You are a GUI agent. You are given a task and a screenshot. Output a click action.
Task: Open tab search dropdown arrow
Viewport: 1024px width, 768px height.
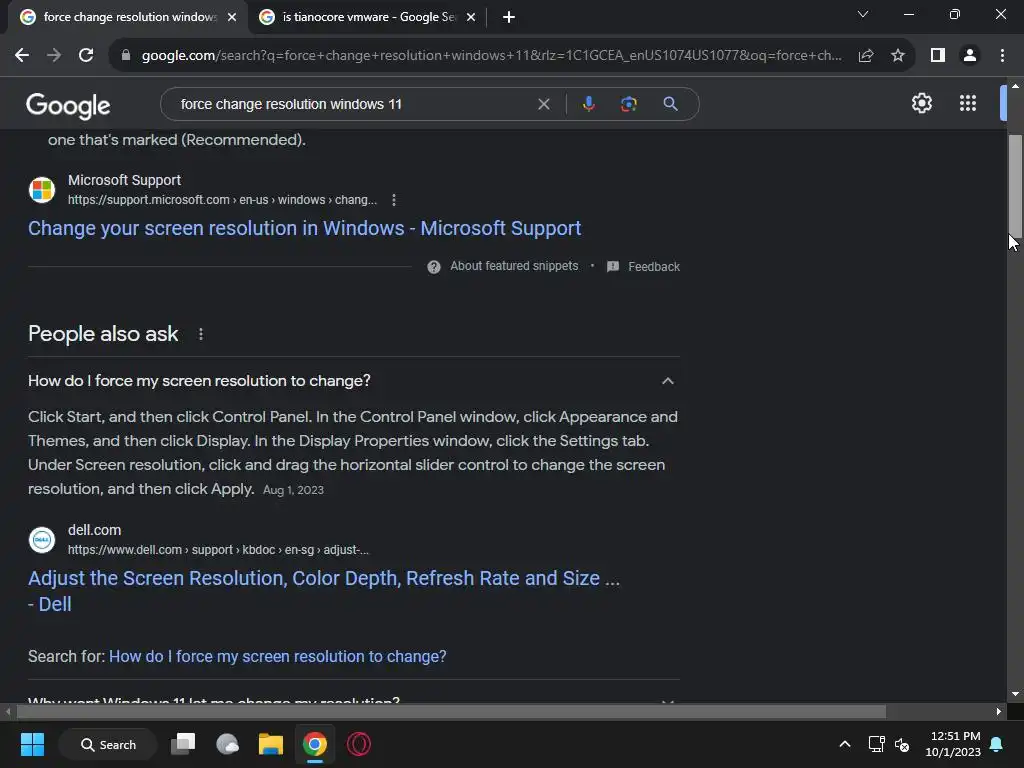pyautogui.click(x=863, y=14)
